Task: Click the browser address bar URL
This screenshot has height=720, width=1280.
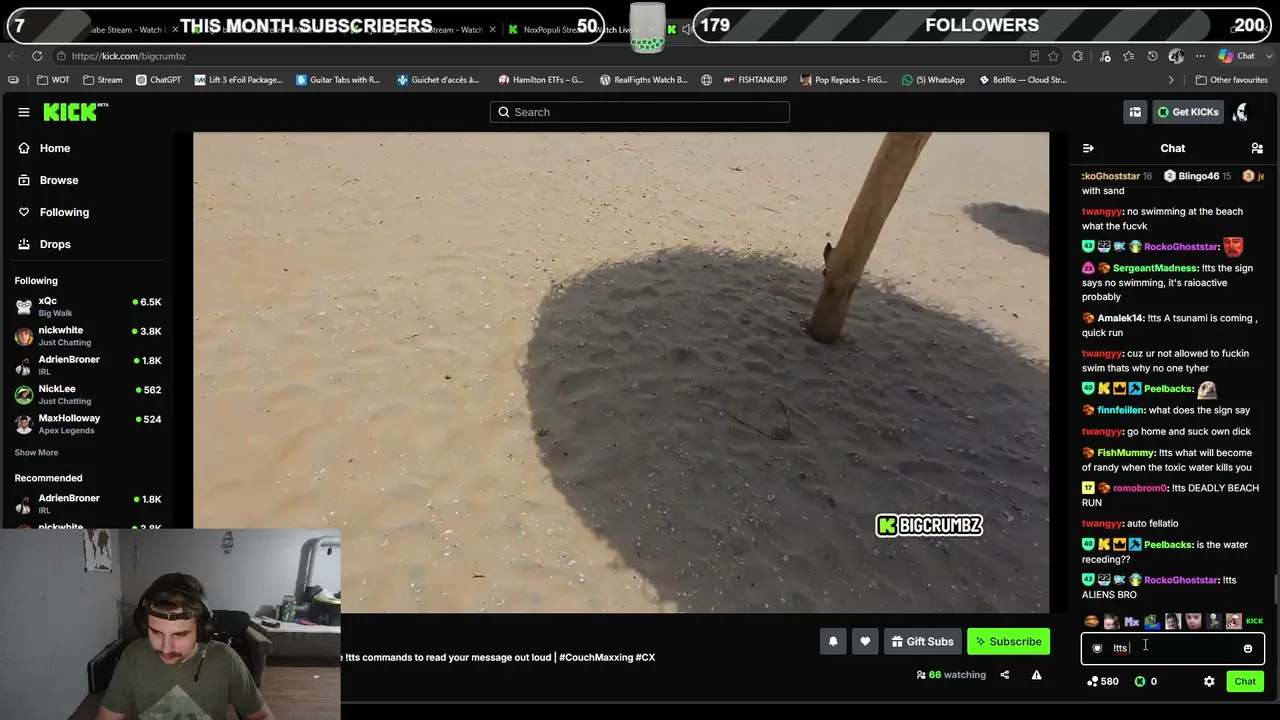Action: tap(128, 56)
